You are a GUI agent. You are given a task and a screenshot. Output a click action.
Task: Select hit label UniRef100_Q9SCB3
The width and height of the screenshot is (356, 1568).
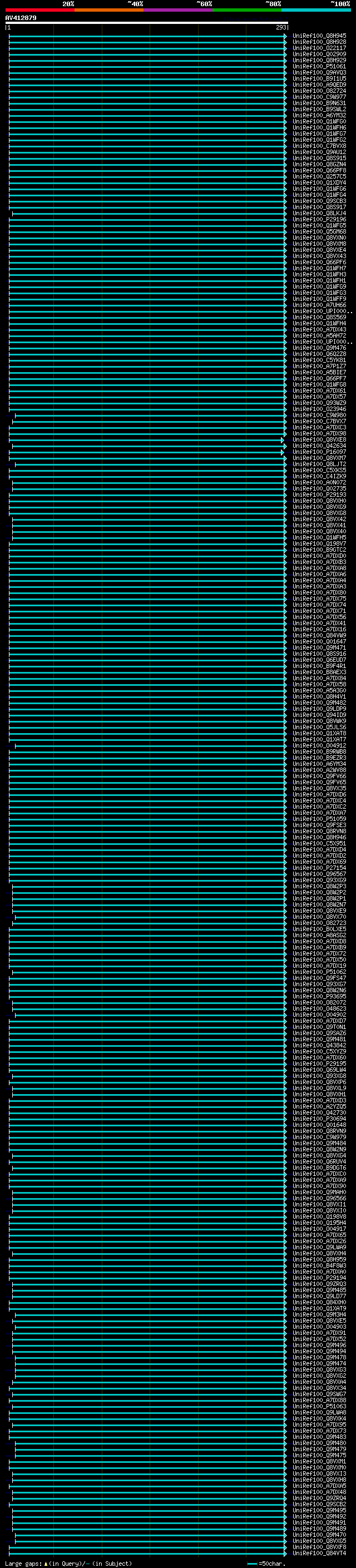319,201
